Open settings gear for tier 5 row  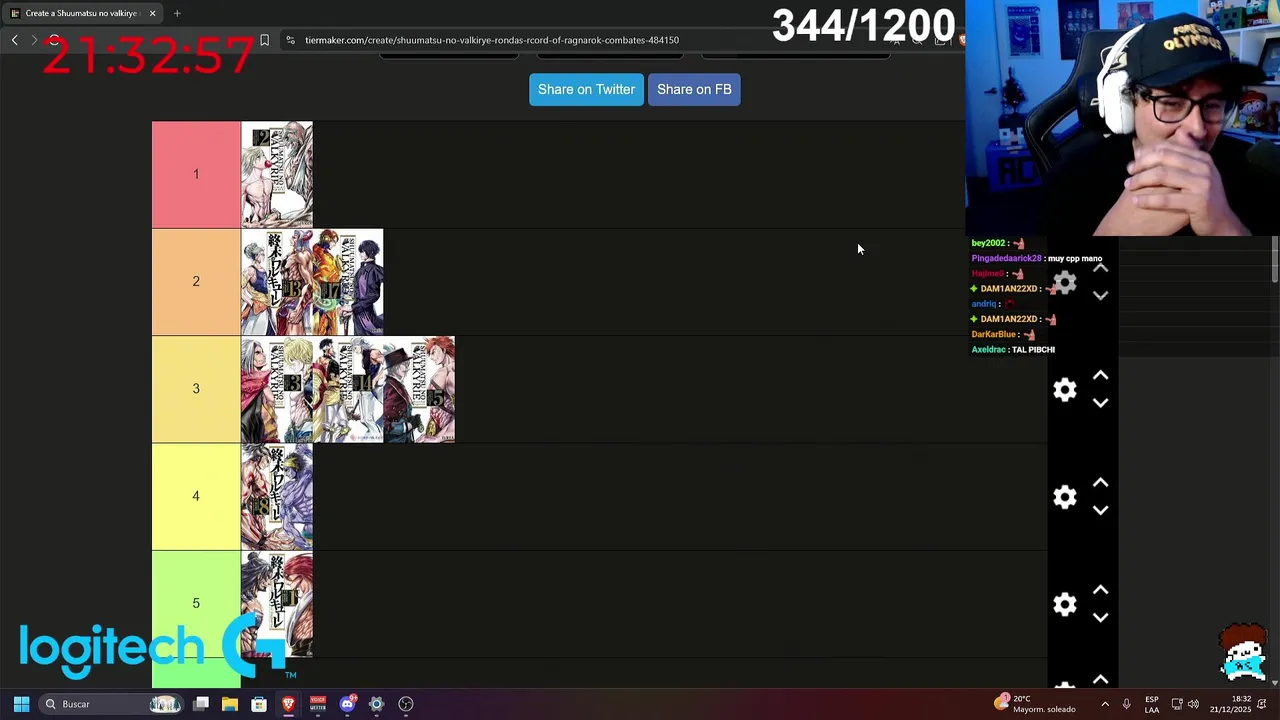(x=1065, y=604)
